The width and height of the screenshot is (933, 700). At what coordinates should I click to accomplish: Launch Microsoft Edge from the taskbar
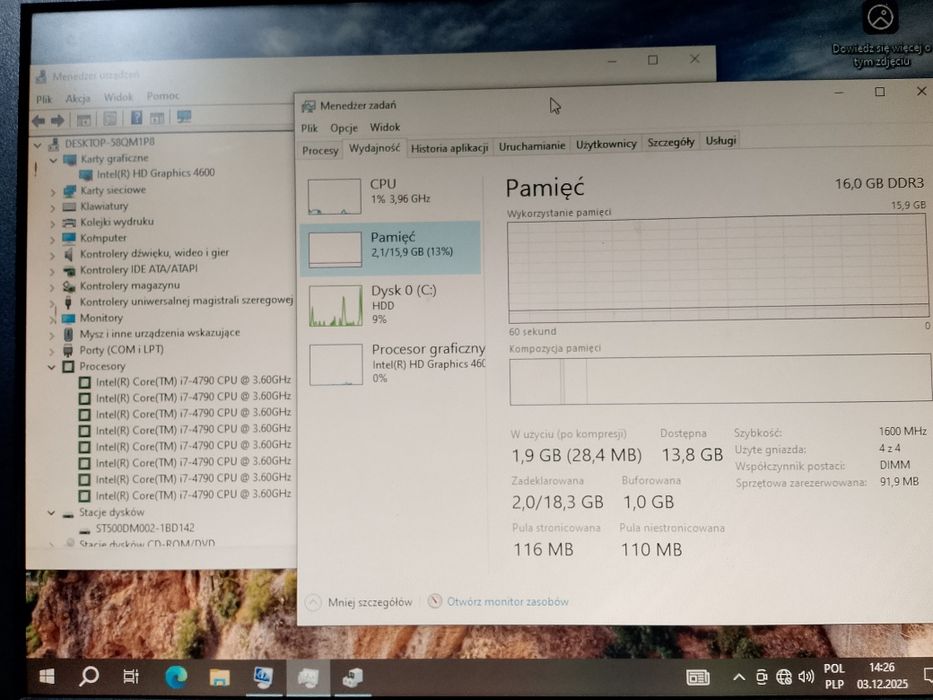coord(176,677)
